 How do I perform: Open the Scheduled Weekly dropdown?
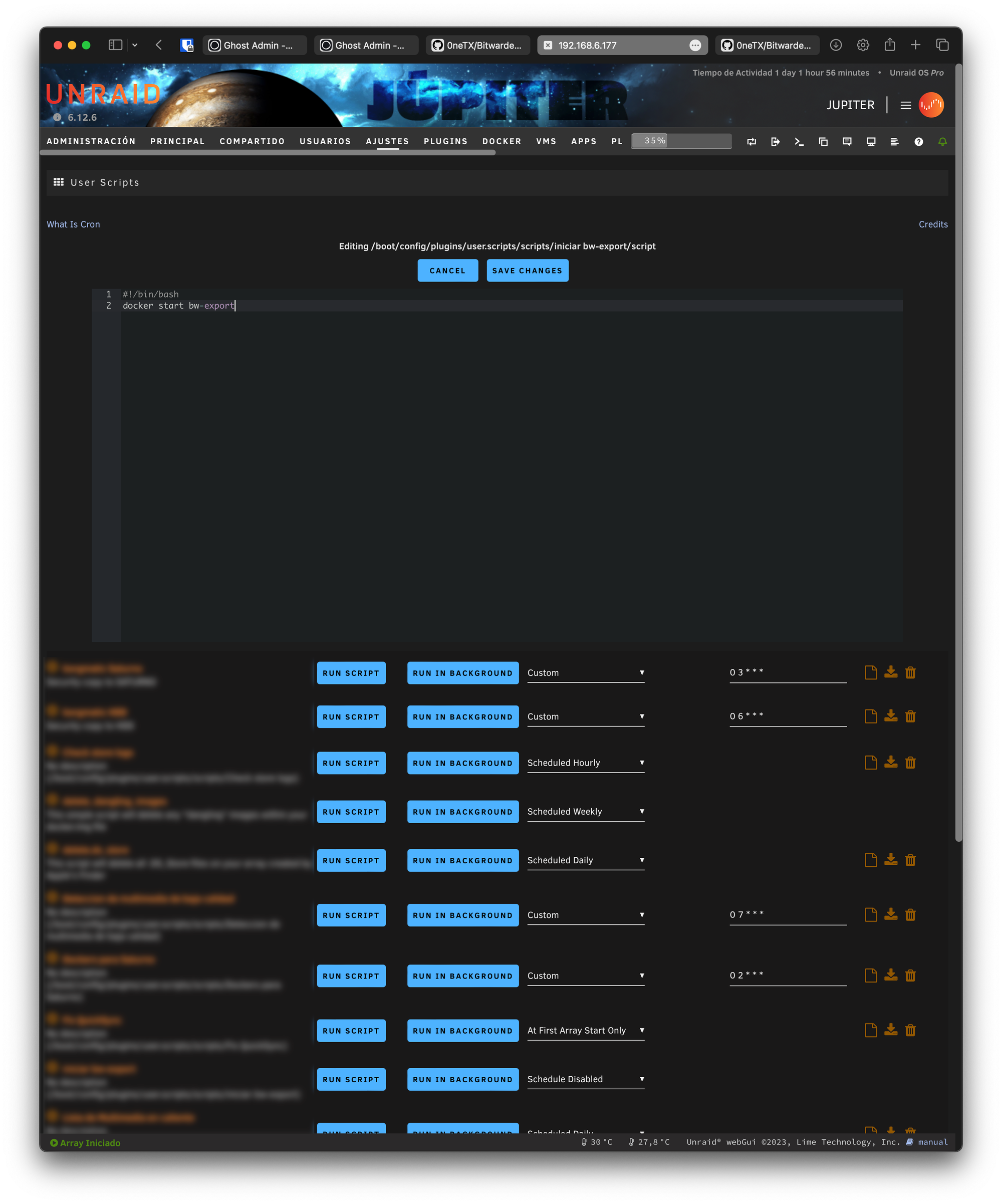586,812
